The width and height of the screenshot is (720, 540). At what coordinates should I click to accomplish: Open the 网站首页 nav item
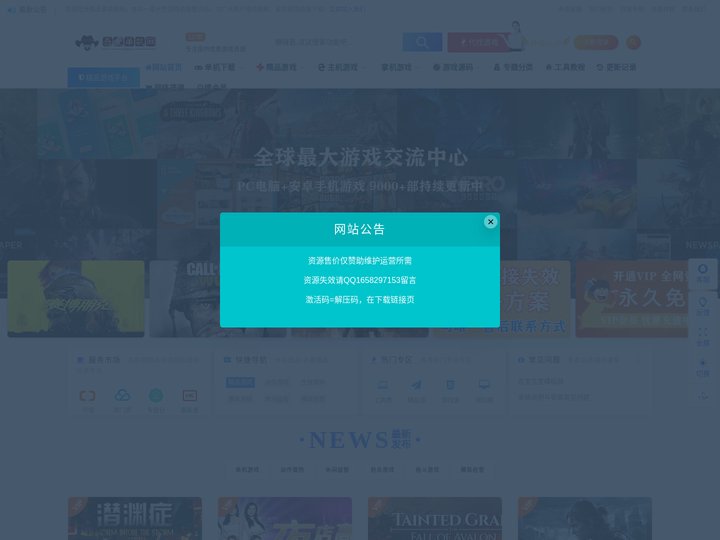click(164, 68)
